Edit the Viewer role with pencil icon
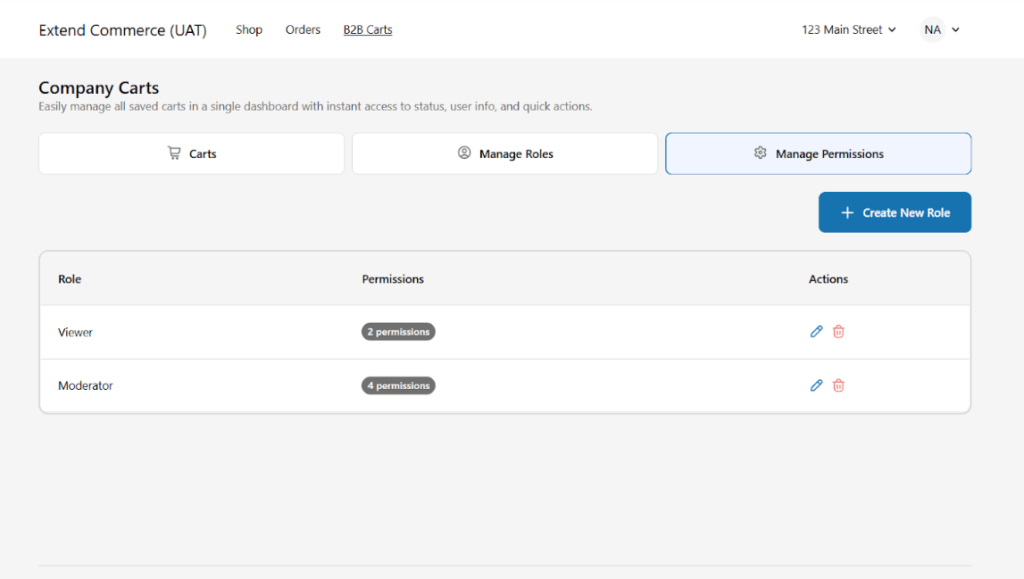The width and height of the screenshot is (1024, 579). [816, 332]
